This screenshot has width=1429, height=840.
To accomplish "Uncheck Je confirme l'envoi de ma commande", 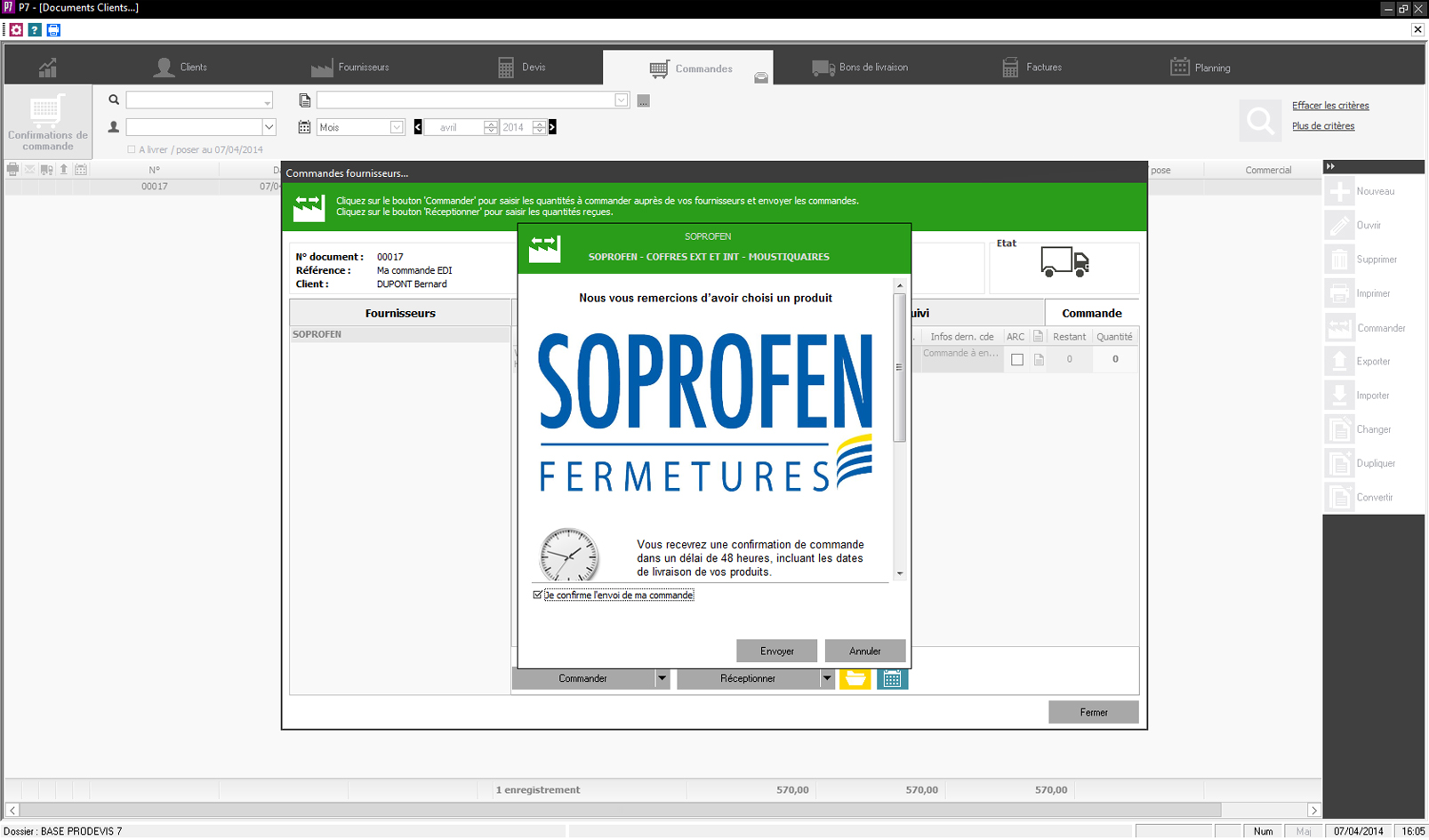I will coord(537,596).
